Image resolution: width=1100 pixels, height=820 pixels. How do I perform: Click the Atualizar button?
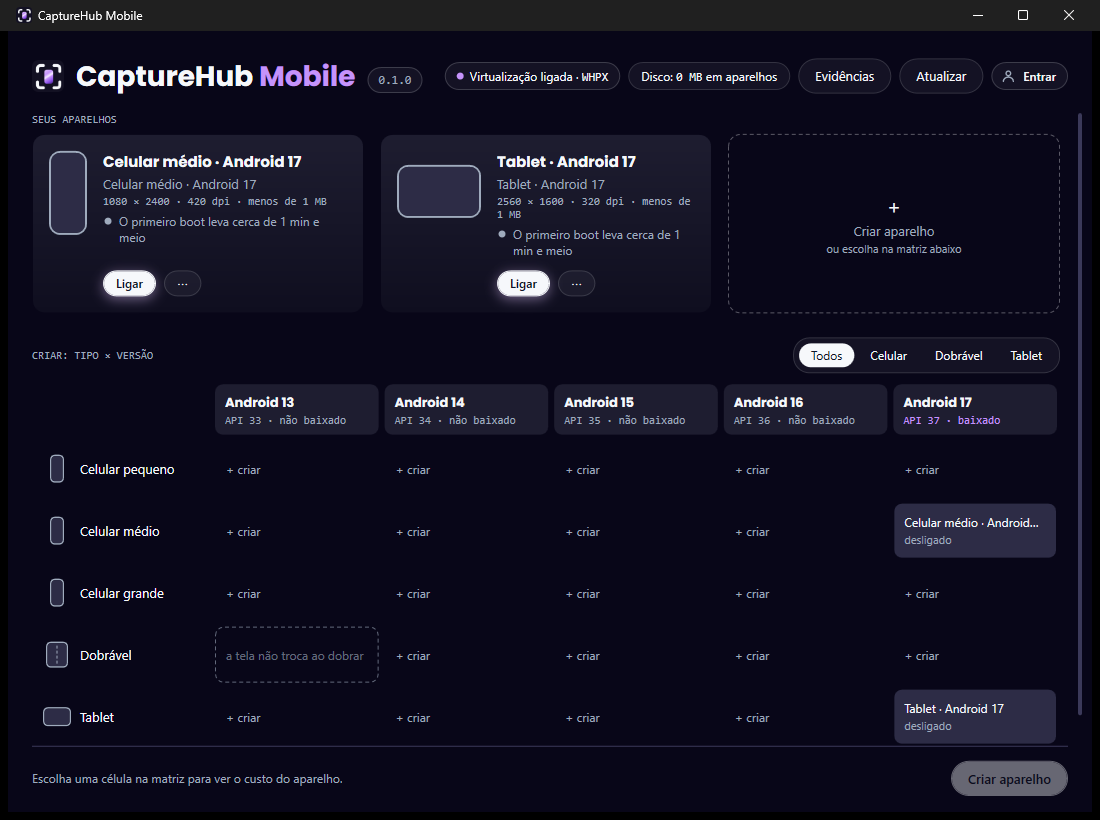(x=941, y=76)
